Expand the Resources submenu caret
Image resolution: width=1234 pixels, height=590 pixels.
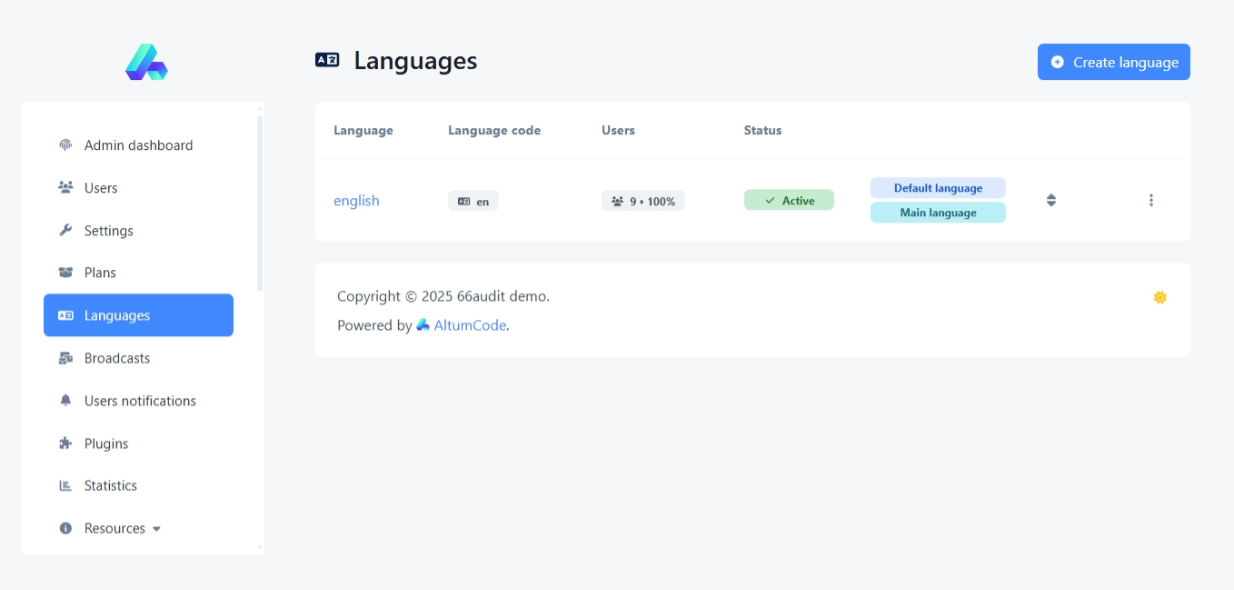coord(157,529)
